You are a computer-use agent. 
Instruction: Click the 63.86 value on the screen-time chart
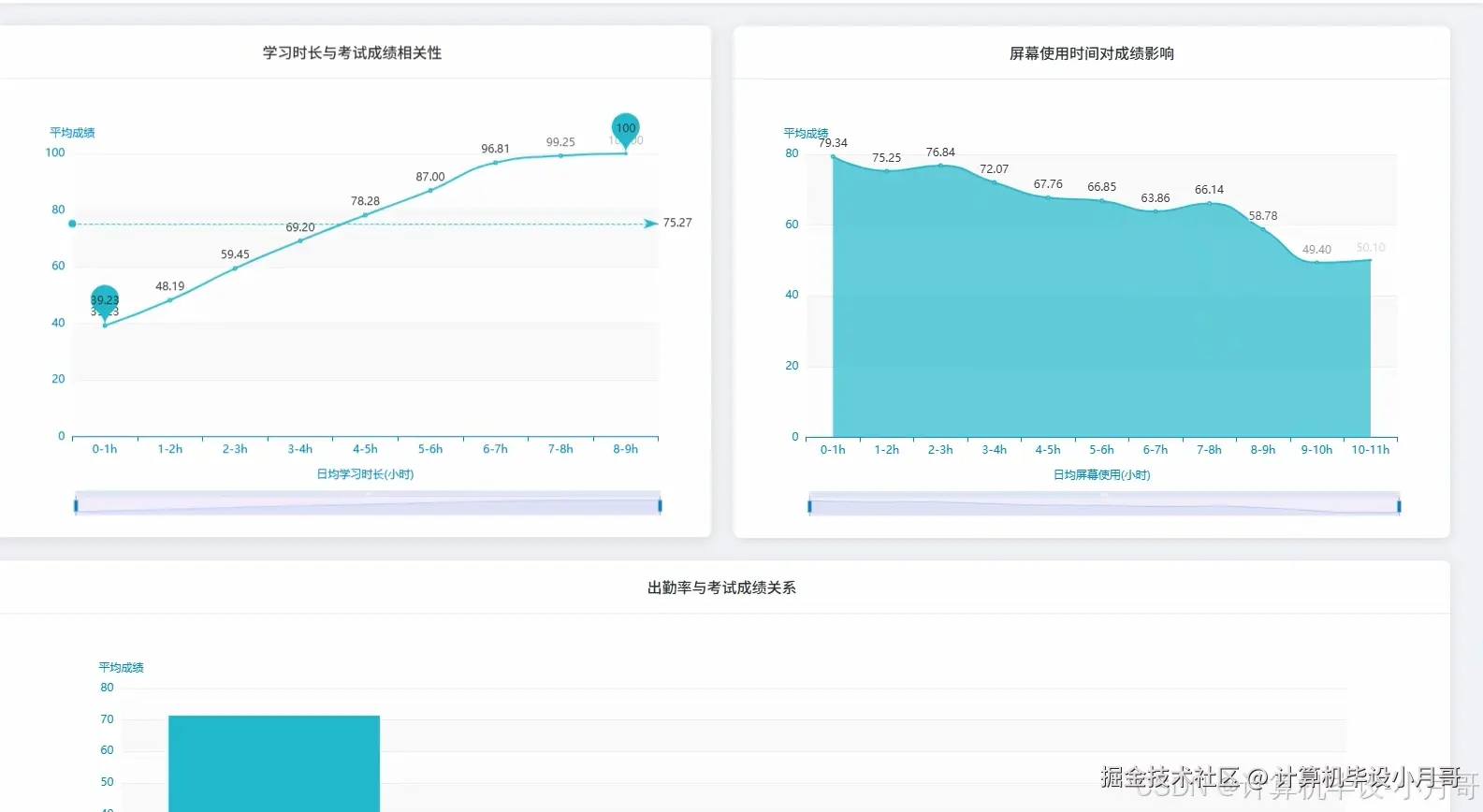click(x=1156, y=198)
